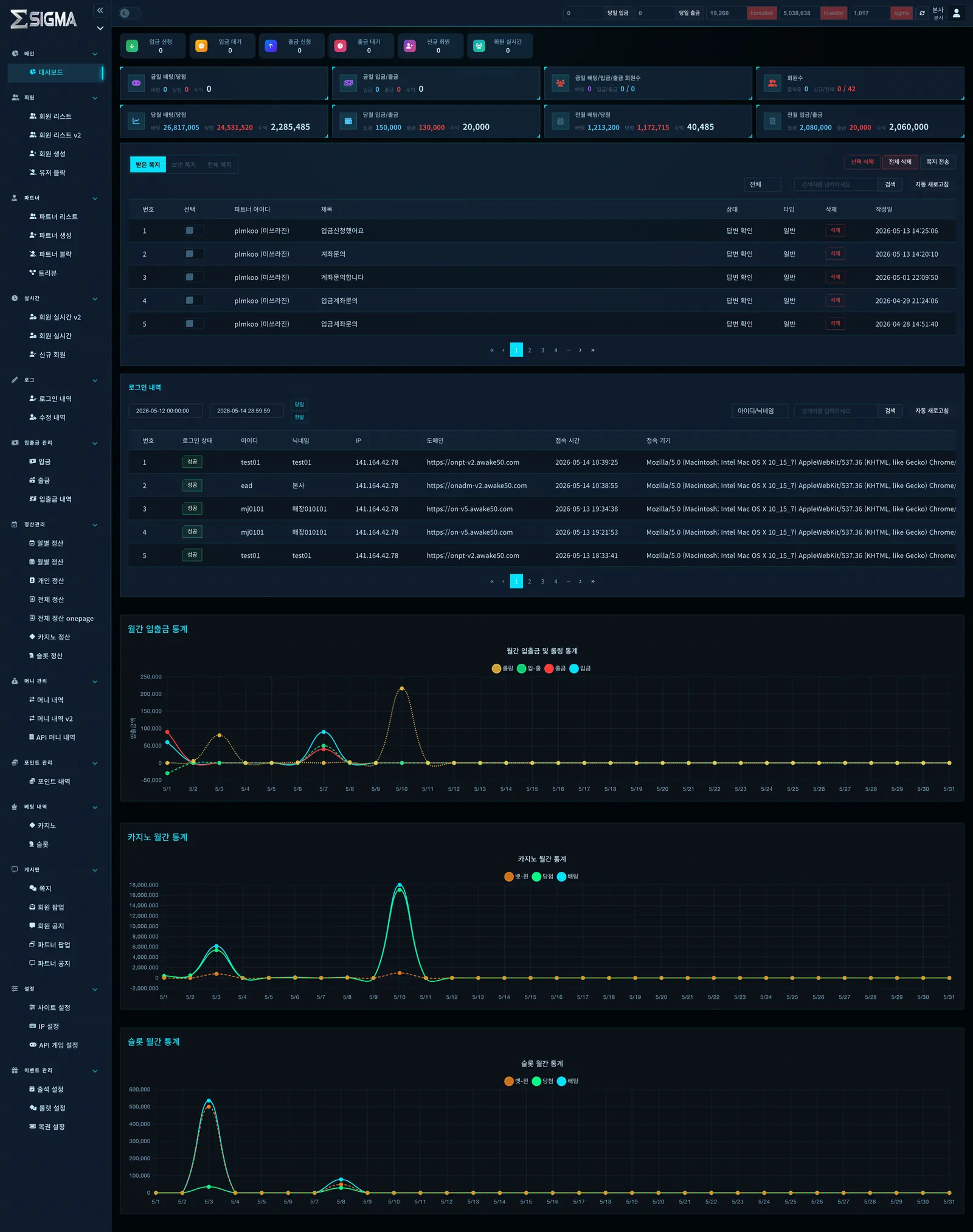Switch to the 받은 쪽지 tab
The image size is (973, 1232).
[148, 165]
